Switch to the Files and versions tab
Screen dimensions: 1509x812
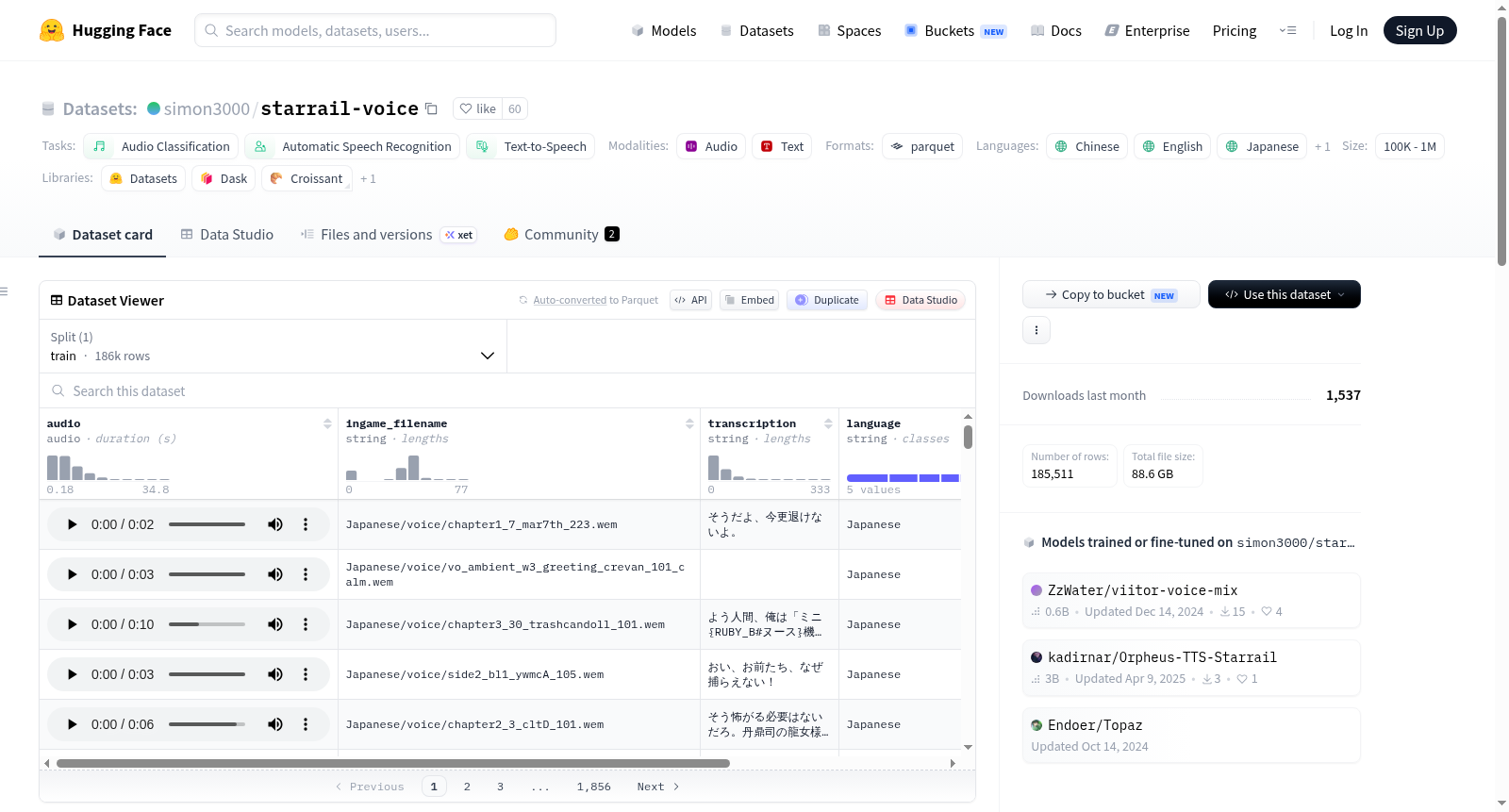click(x=388, y=234)
